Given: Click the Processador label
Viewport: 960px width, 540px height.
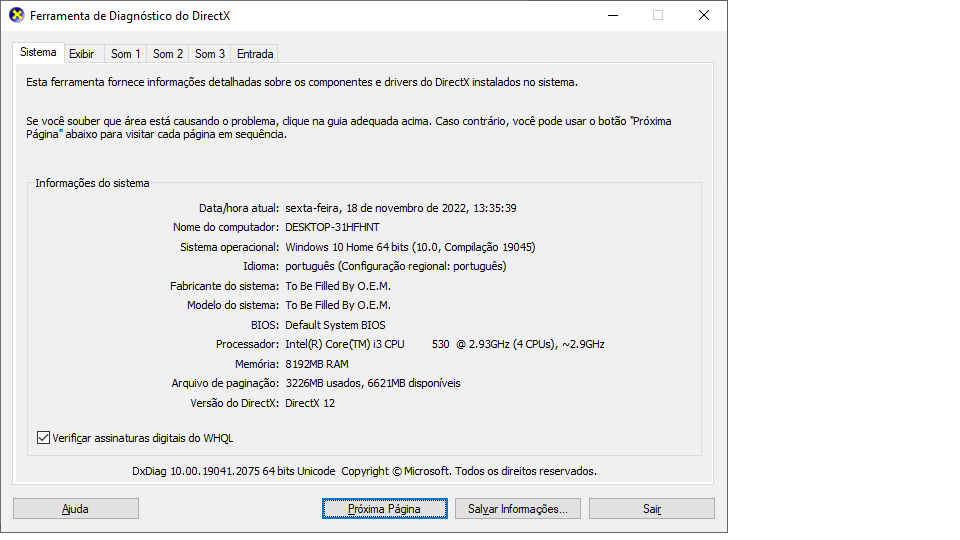Looking at the screenshot, I should pyautogui.click(x=247, y=344).
